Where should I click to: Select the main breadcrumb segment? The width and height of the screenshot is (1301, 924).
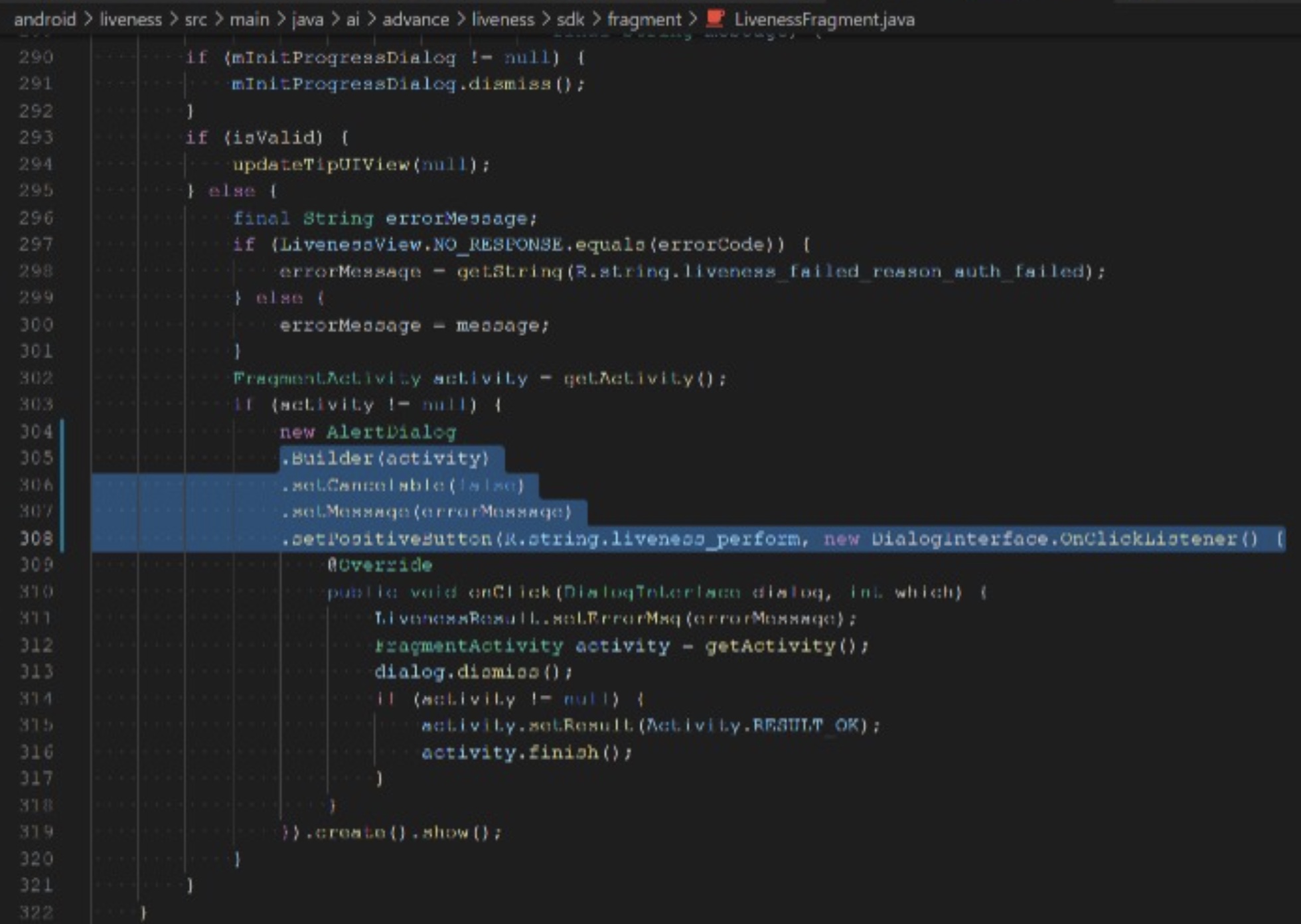(249, 19)
